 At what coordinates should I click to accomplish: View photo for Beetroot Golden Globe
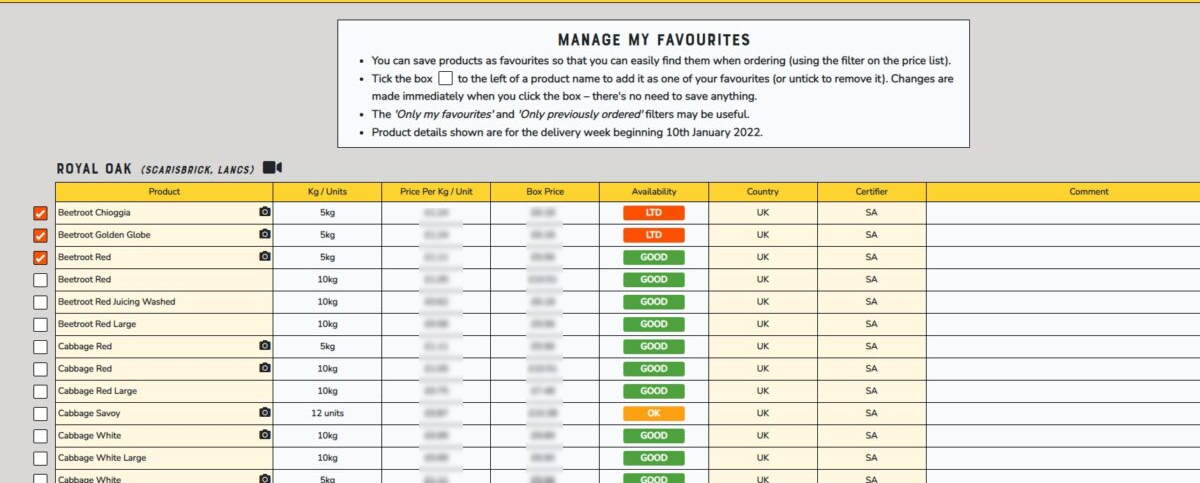pyautogui.click(x=264, y=235)
